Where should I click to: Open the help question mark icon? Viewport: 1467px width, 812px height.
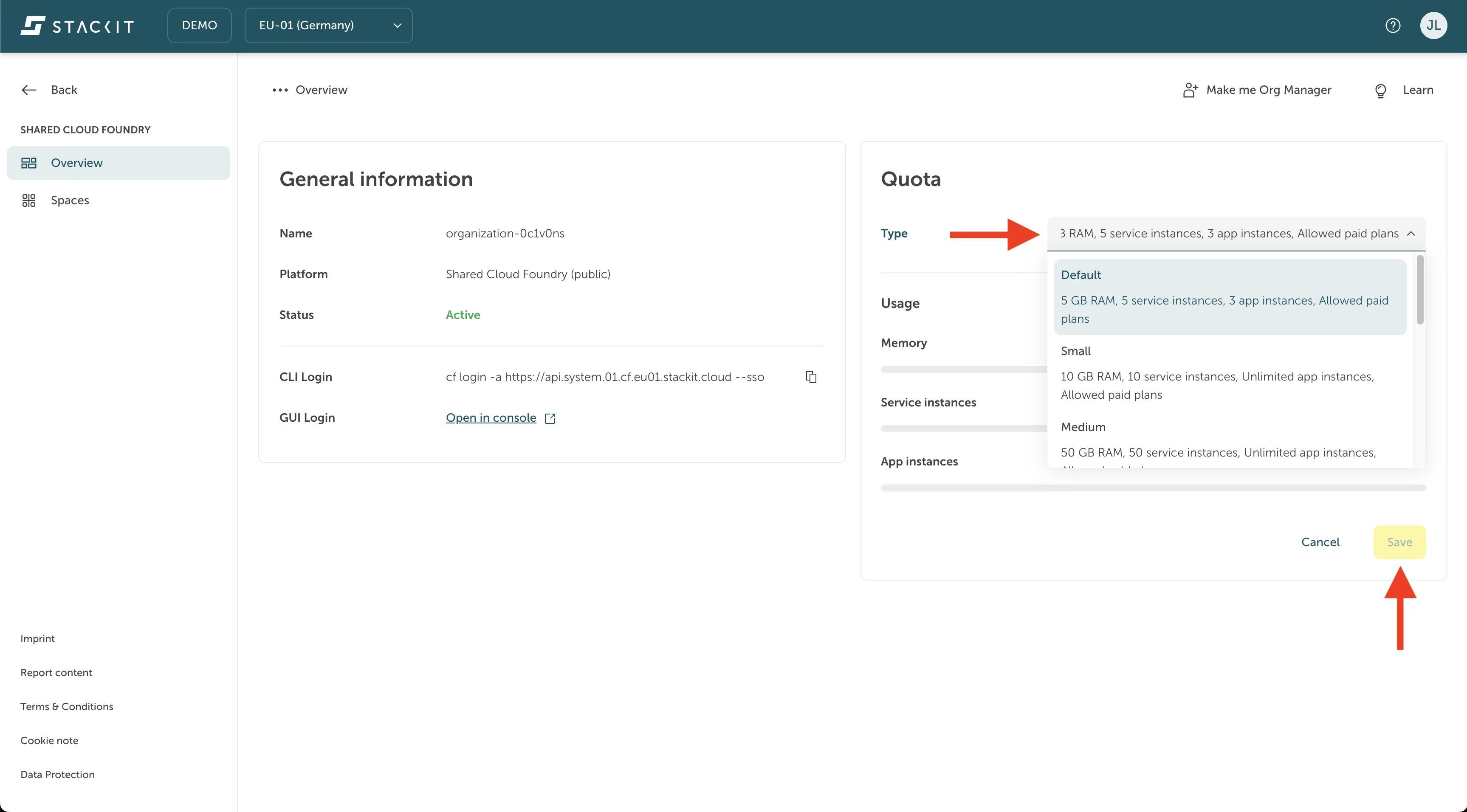point(1393,25)
